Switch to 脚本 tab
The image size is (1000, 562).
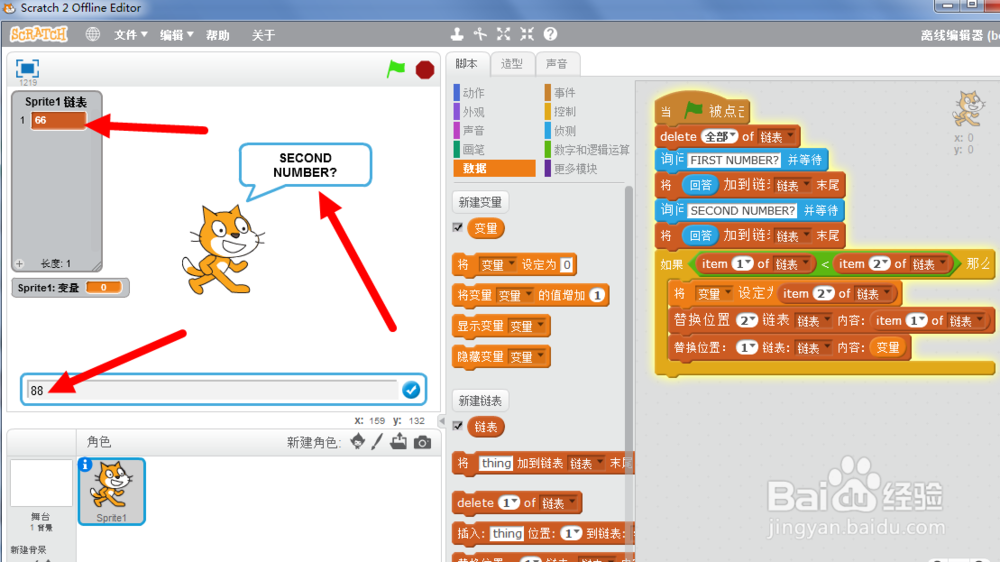tap(467, 64)
